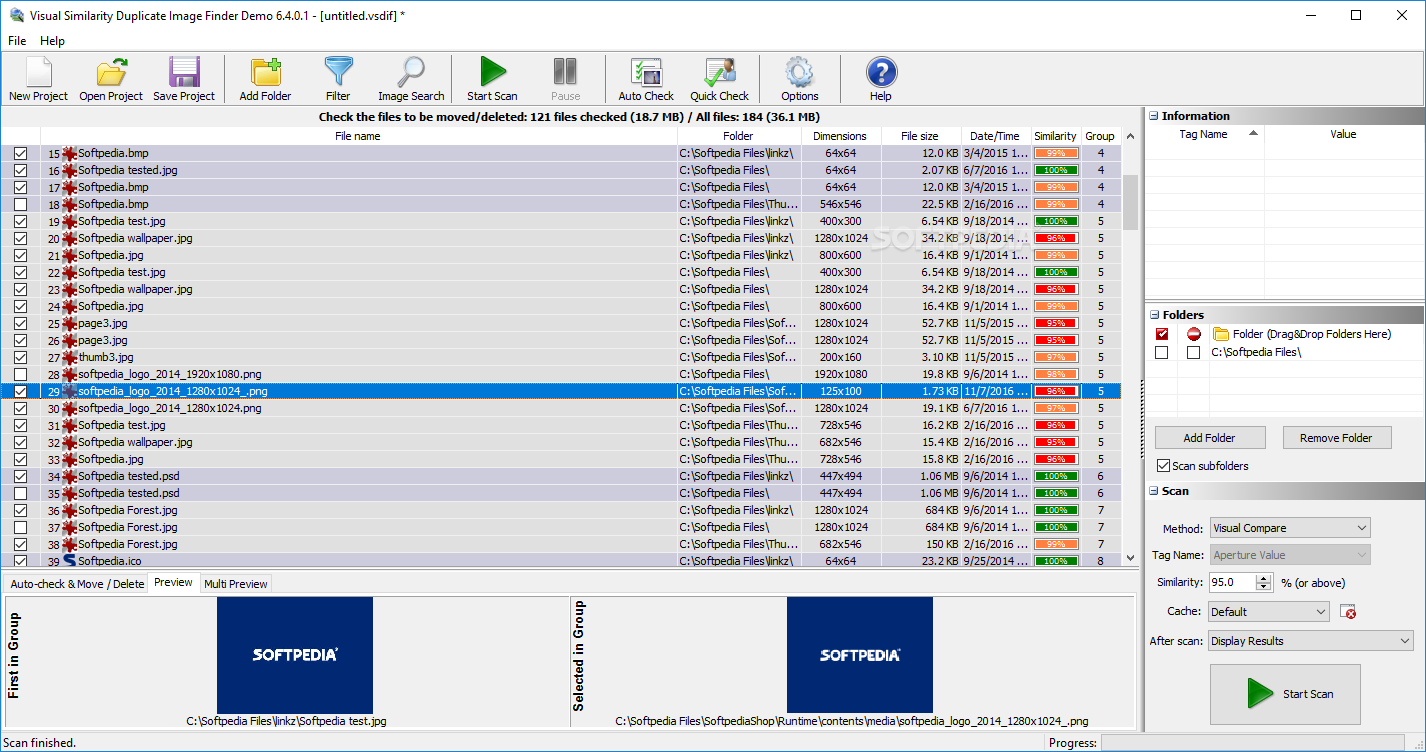
Task: Click Tag Name column sort arrow
Action: (1253, 134)
